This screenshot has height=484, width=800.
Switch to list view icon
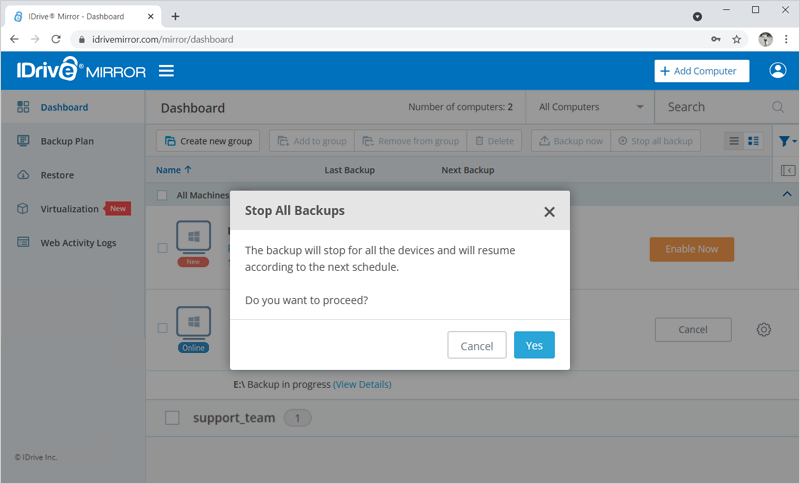[734, 141]
